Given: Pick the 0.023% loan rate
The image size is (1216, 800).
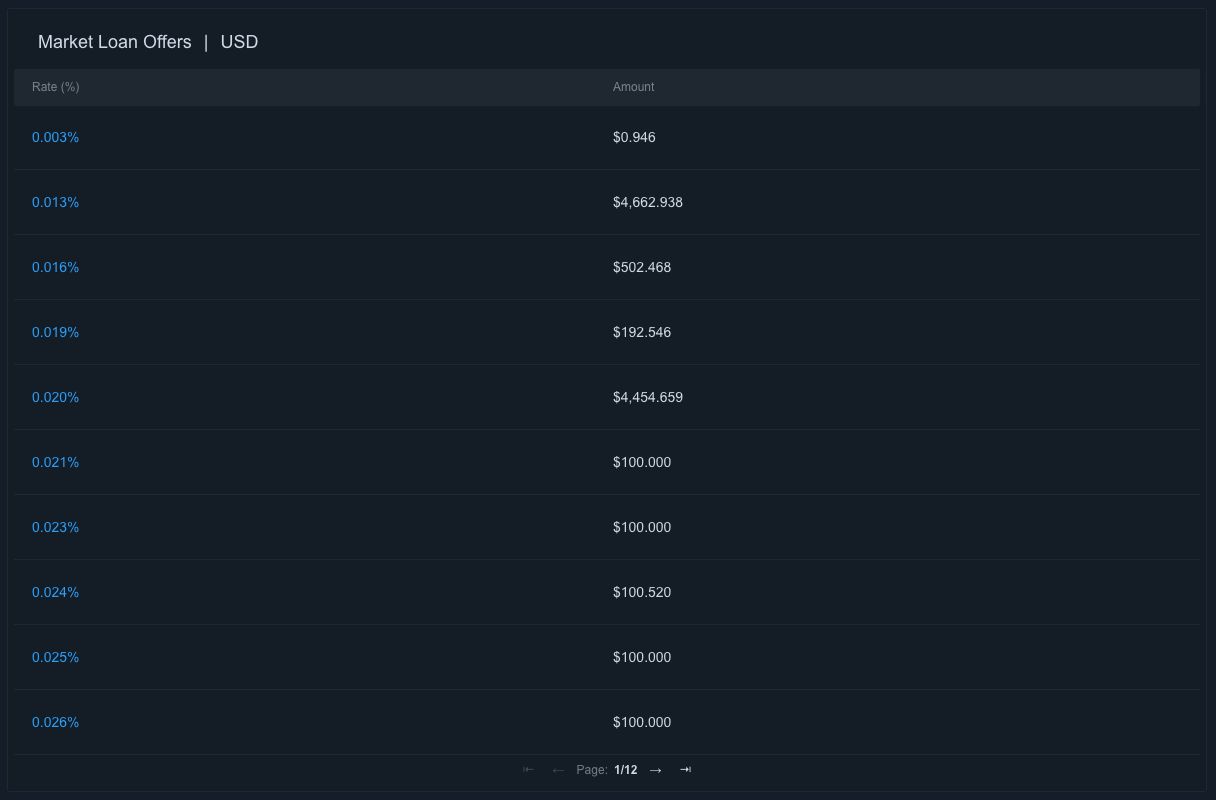Looking at the screenshot, I should [x=55, y=527].
